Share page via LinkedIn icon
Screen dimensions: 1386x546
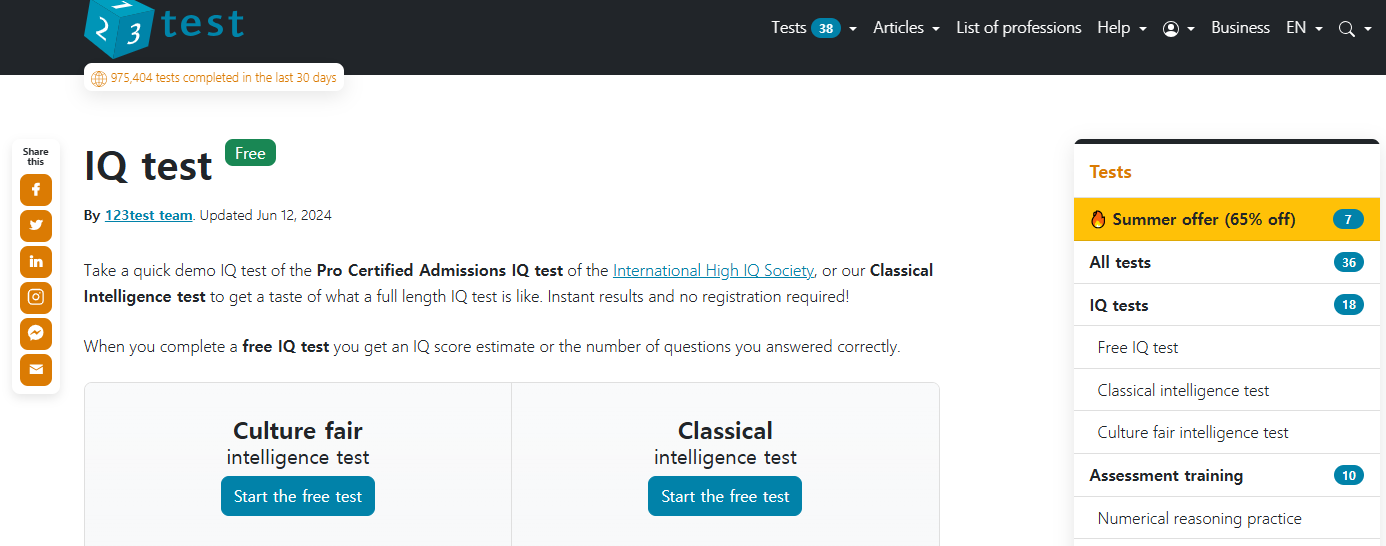[36, 262]
